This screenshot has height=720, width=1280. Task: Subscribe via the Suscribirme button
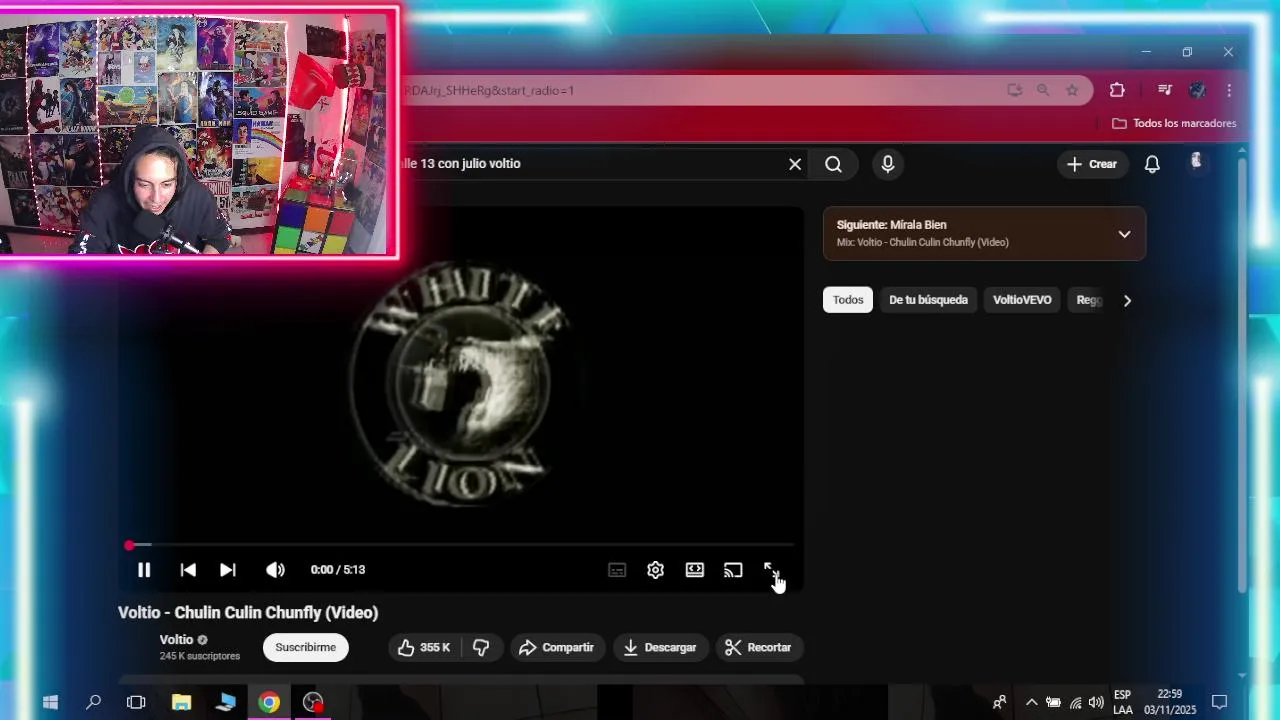point(306,647)
